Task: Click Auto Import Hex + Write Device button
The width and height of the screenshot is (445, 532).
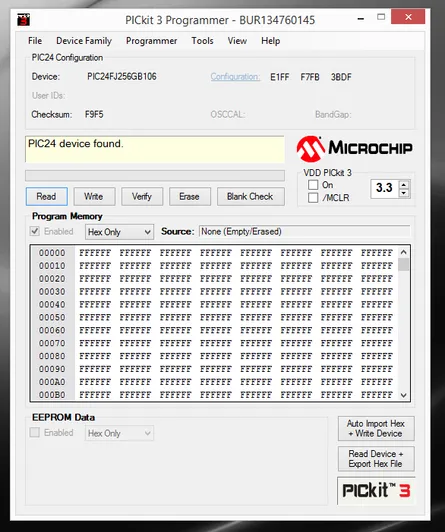Action: 376,429
